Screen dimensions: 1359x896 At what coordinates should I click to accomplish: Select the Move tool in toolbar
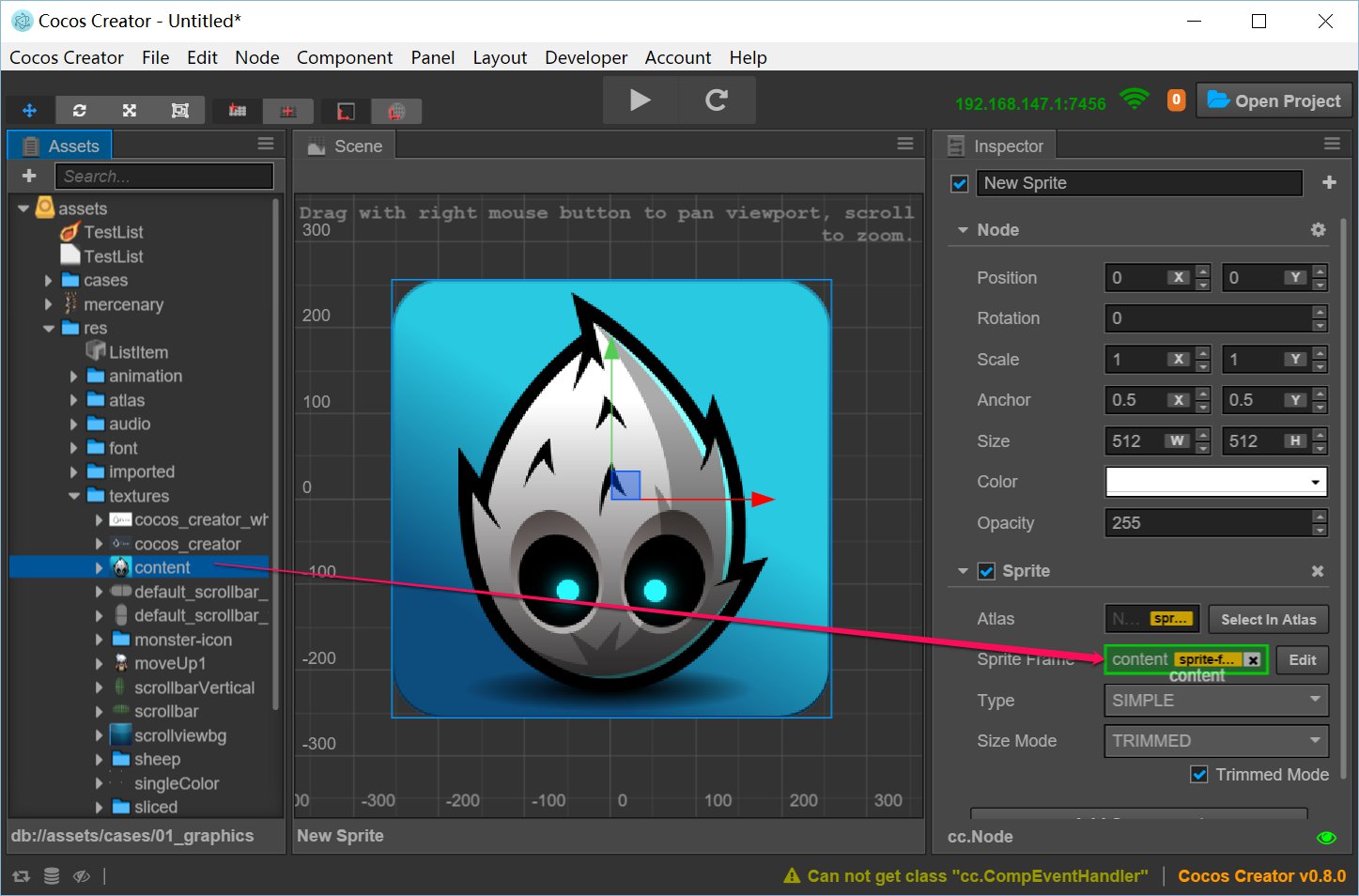29,110
